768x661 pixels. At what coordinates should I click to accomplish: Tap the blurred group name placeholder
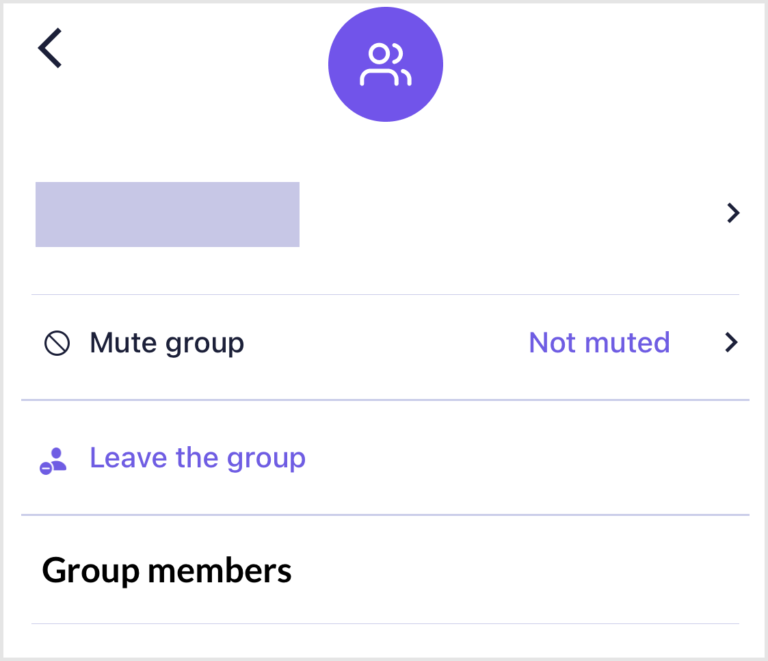[168, 214]
